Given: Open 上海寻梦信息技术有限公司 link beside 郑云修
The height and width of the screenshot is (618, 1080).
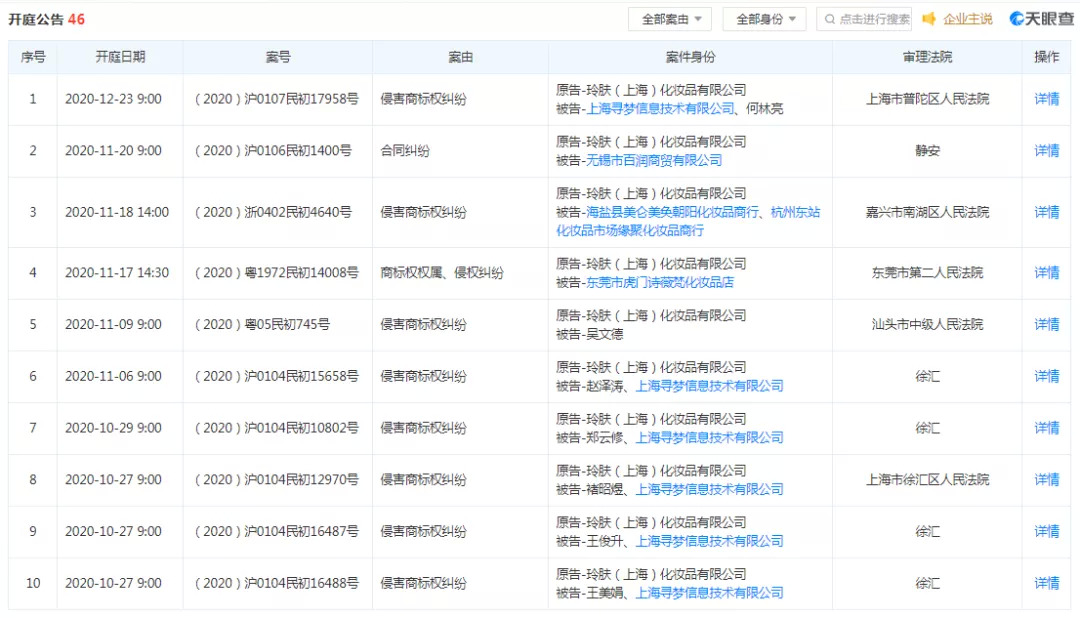Looking at the screenshot, I should point(709,438).
